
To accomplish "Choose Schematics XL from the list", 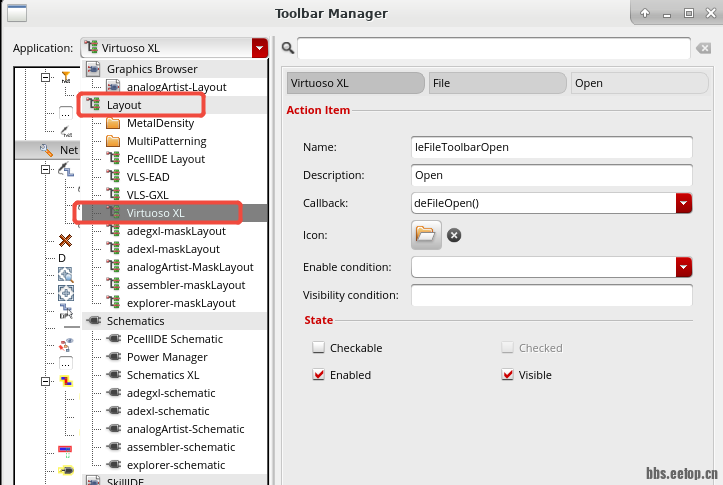I will (163, 375).
